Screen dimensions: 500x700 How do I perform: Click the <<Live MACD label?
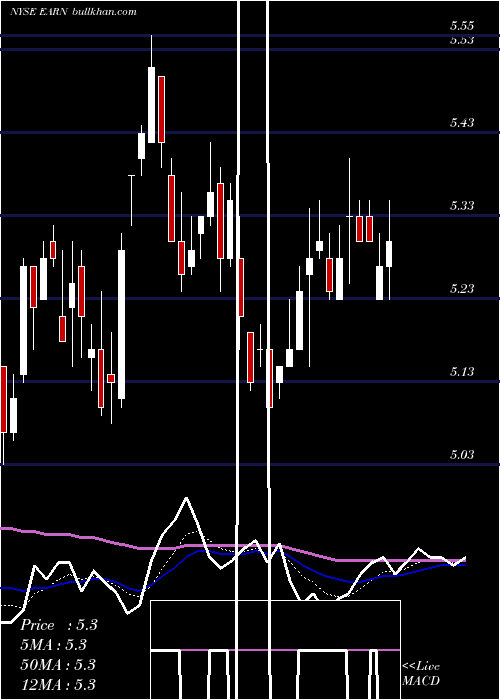(x=421, y=673)
